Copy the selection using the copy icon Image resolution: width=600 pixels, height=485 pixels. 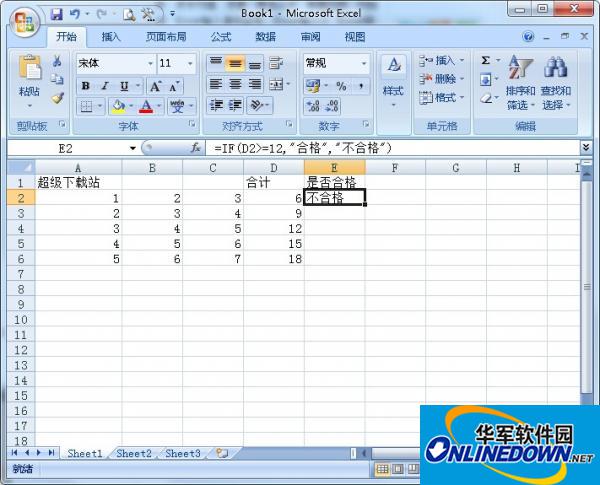pyautogui.click(x=57, y=79)
